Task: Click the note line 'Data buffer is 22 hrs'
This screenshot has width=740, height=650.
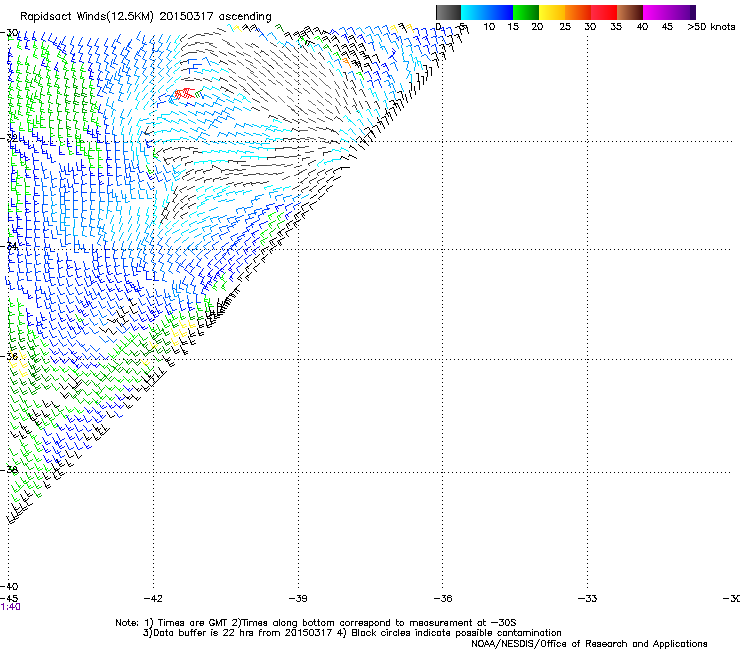Action: pos(352,633)
